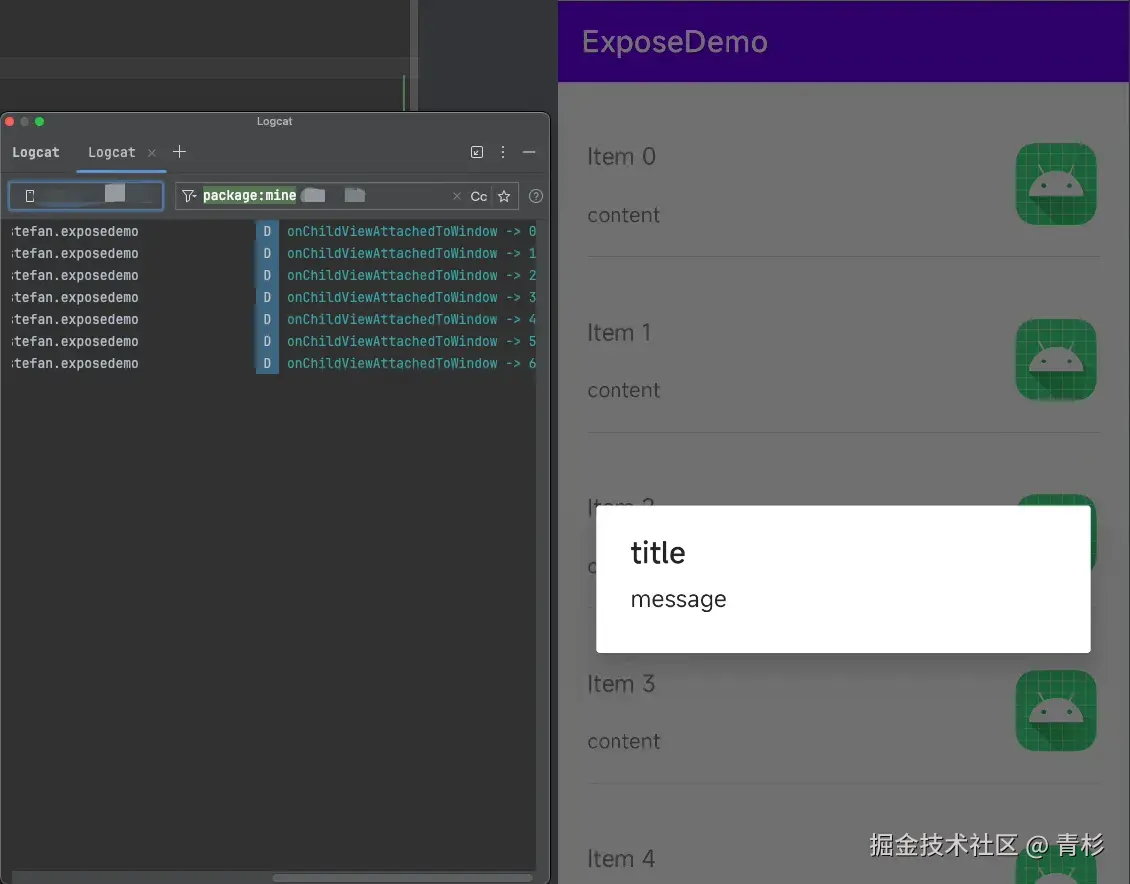
Task: Open the device selector dropdown
Action: [85, 195]
